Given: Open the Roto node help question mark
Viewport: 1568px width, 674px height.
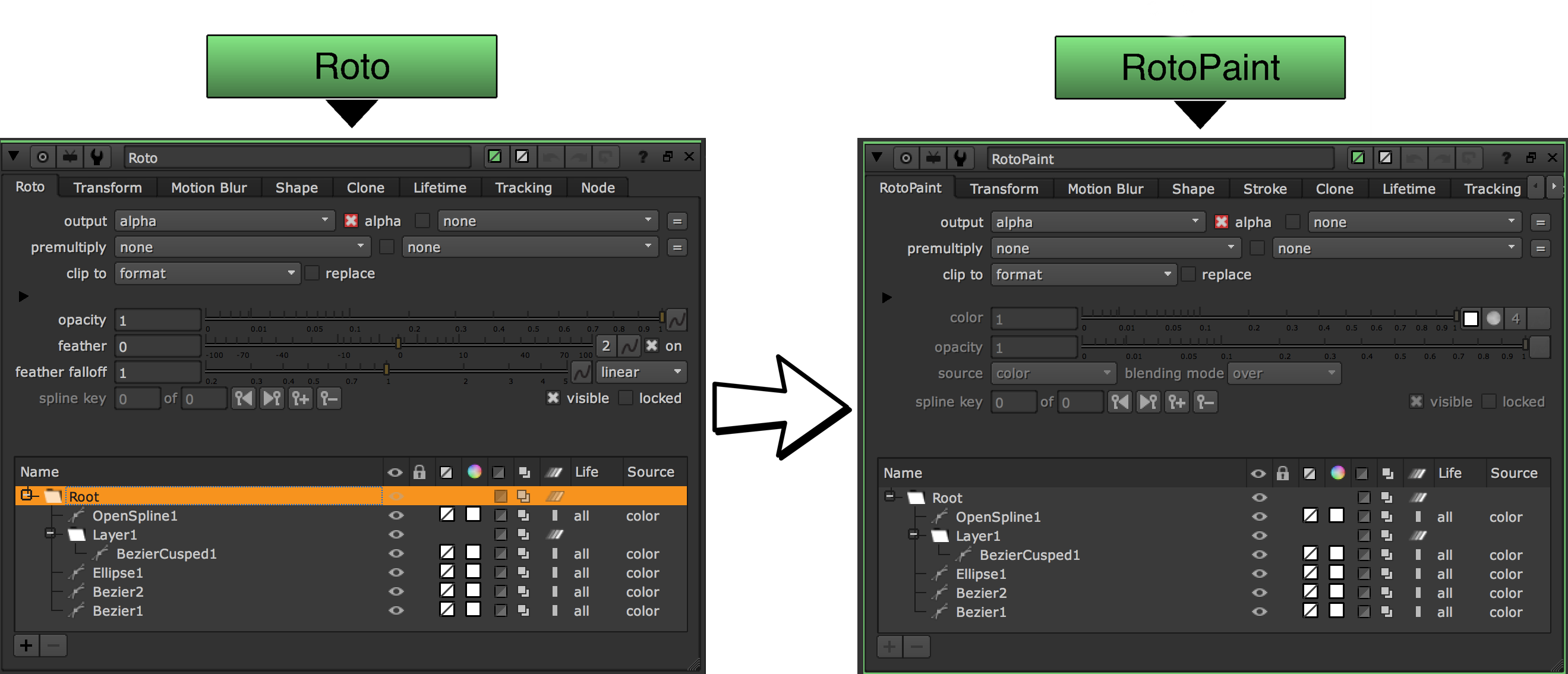Looking at the screenshot, I should [643, 157].
